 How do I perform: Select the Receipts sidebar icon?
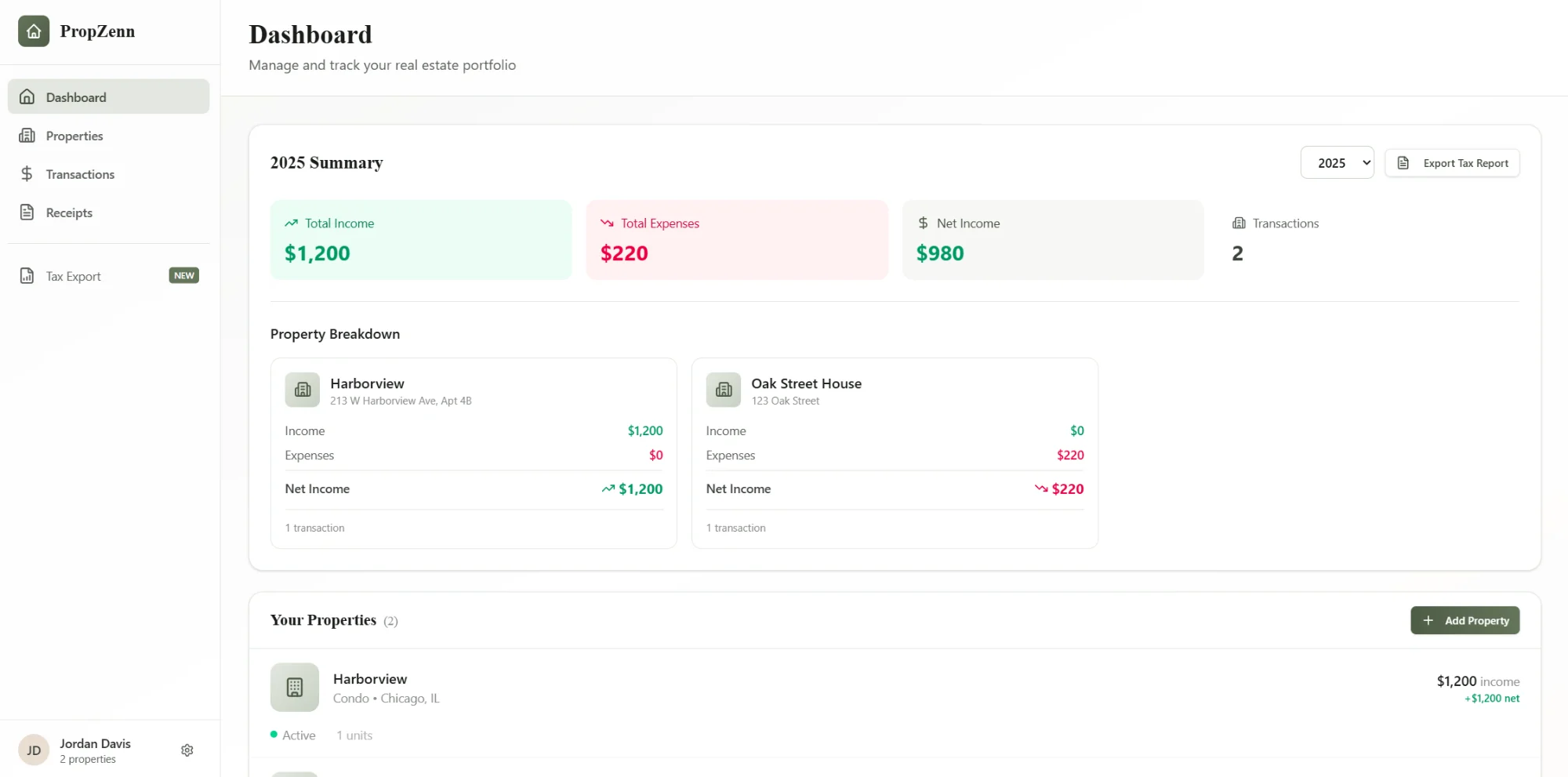pos(27,212)
